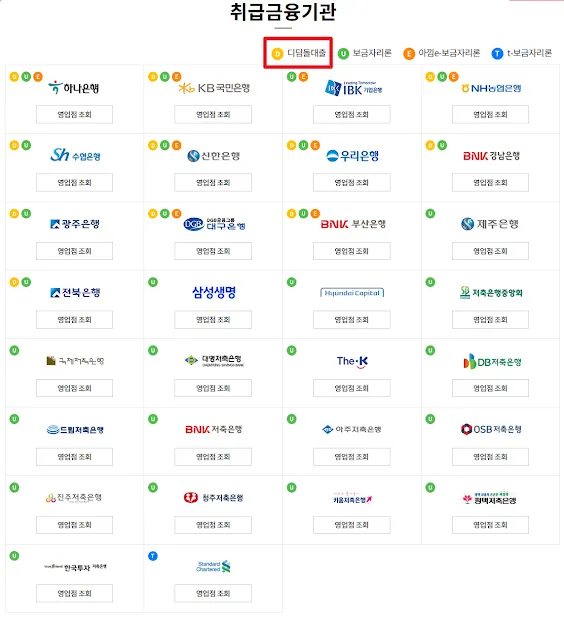Toggle the t-보금자리론 legend filter
Screen dimensions: 564x619
pyautogui.click(x=522, y=53)
